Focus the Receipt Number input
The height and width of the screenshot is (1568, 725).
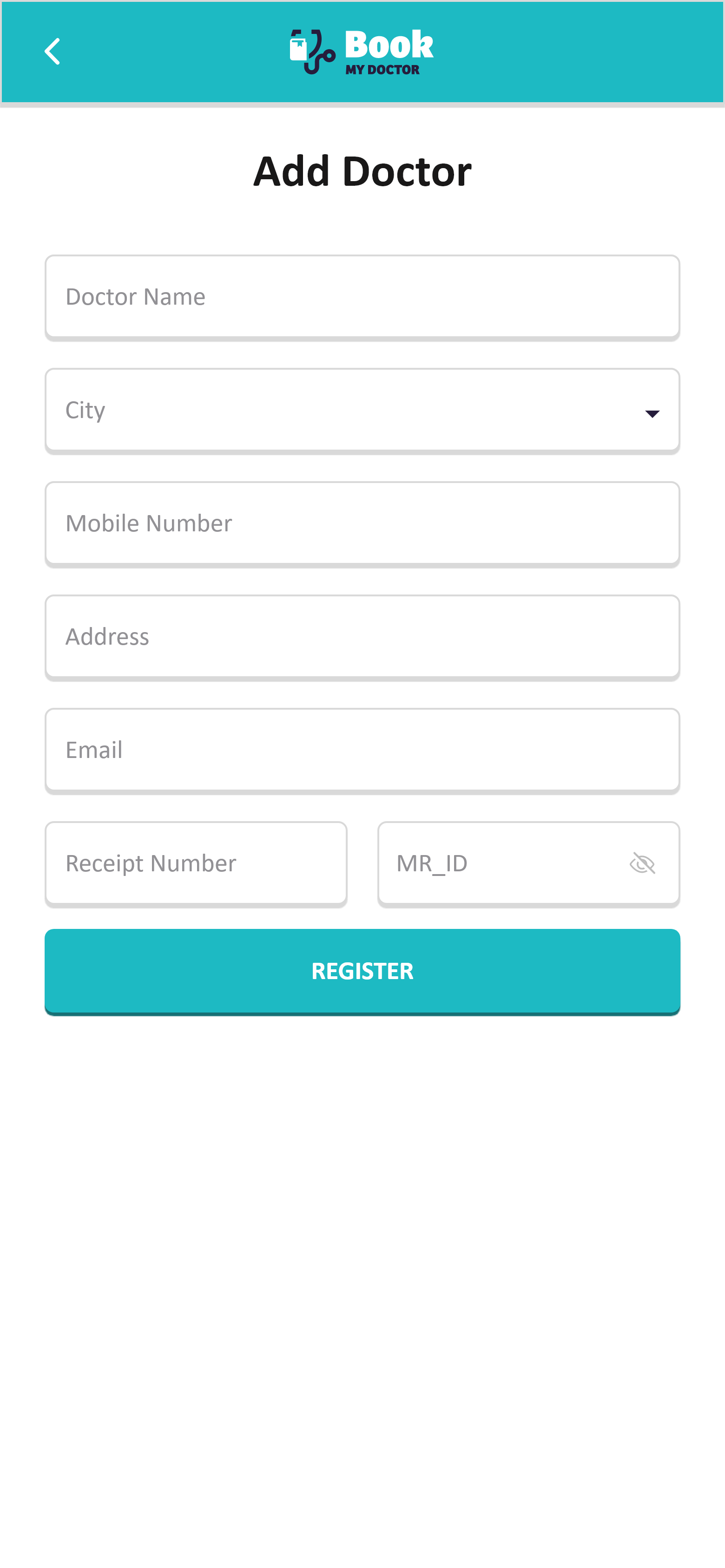coord(196,862)
